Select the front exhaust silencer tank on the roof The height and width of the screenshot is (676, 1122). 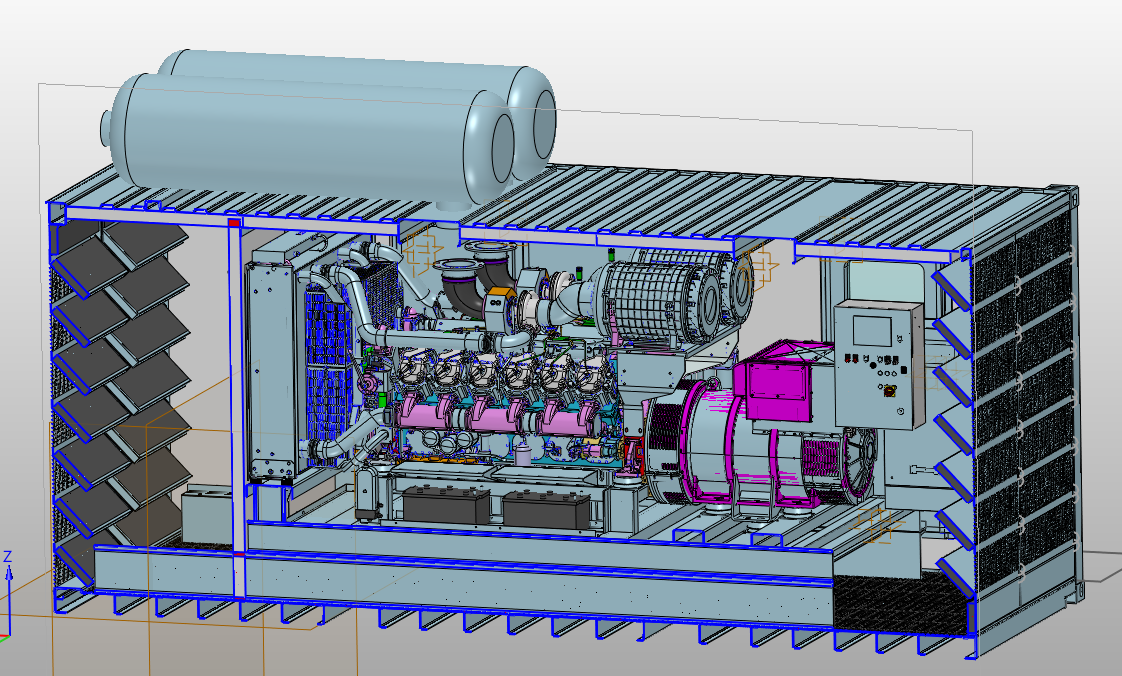300,135
